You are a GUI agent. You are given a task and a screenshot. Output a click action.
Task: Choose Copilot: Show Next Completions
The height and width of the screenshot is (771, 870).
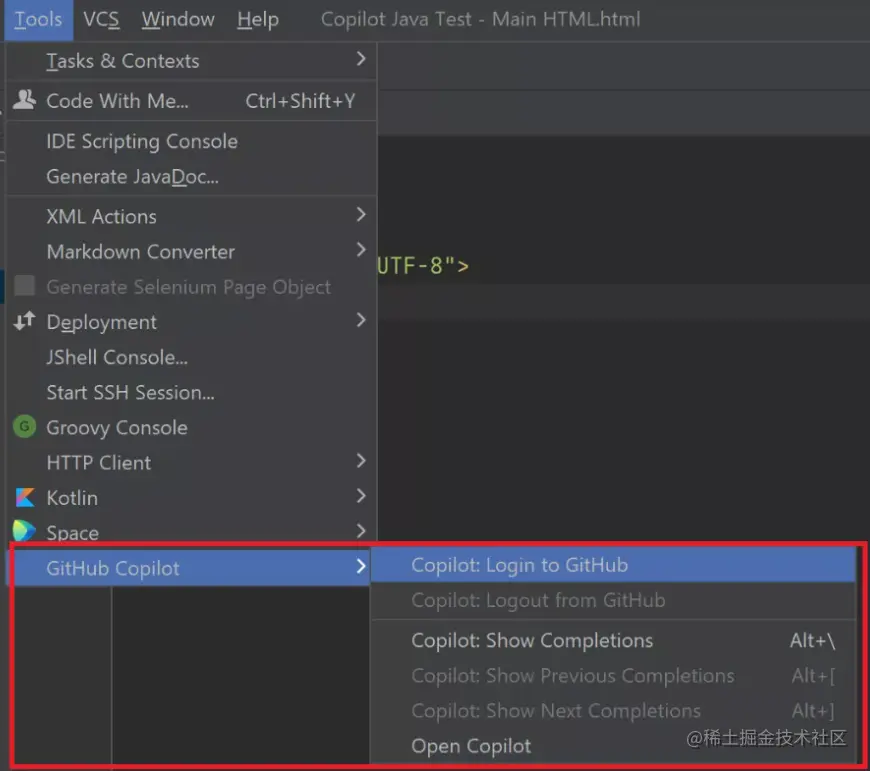click(614, 711)
